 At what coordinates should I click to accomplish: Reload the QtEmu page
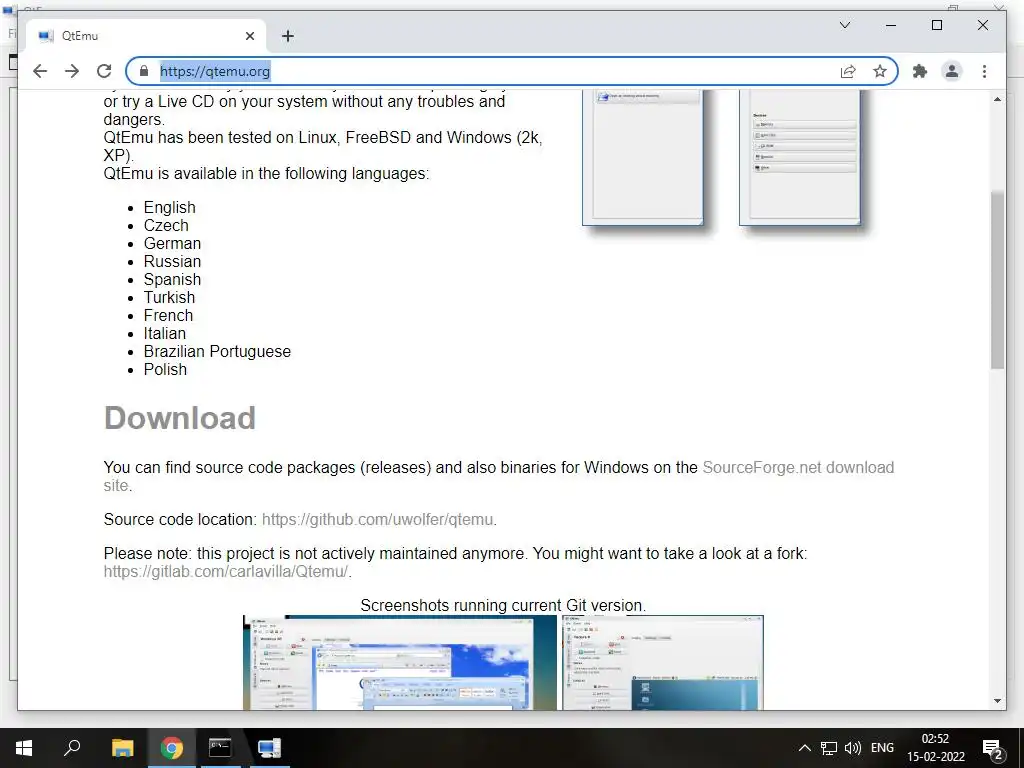tap(104, 71)
